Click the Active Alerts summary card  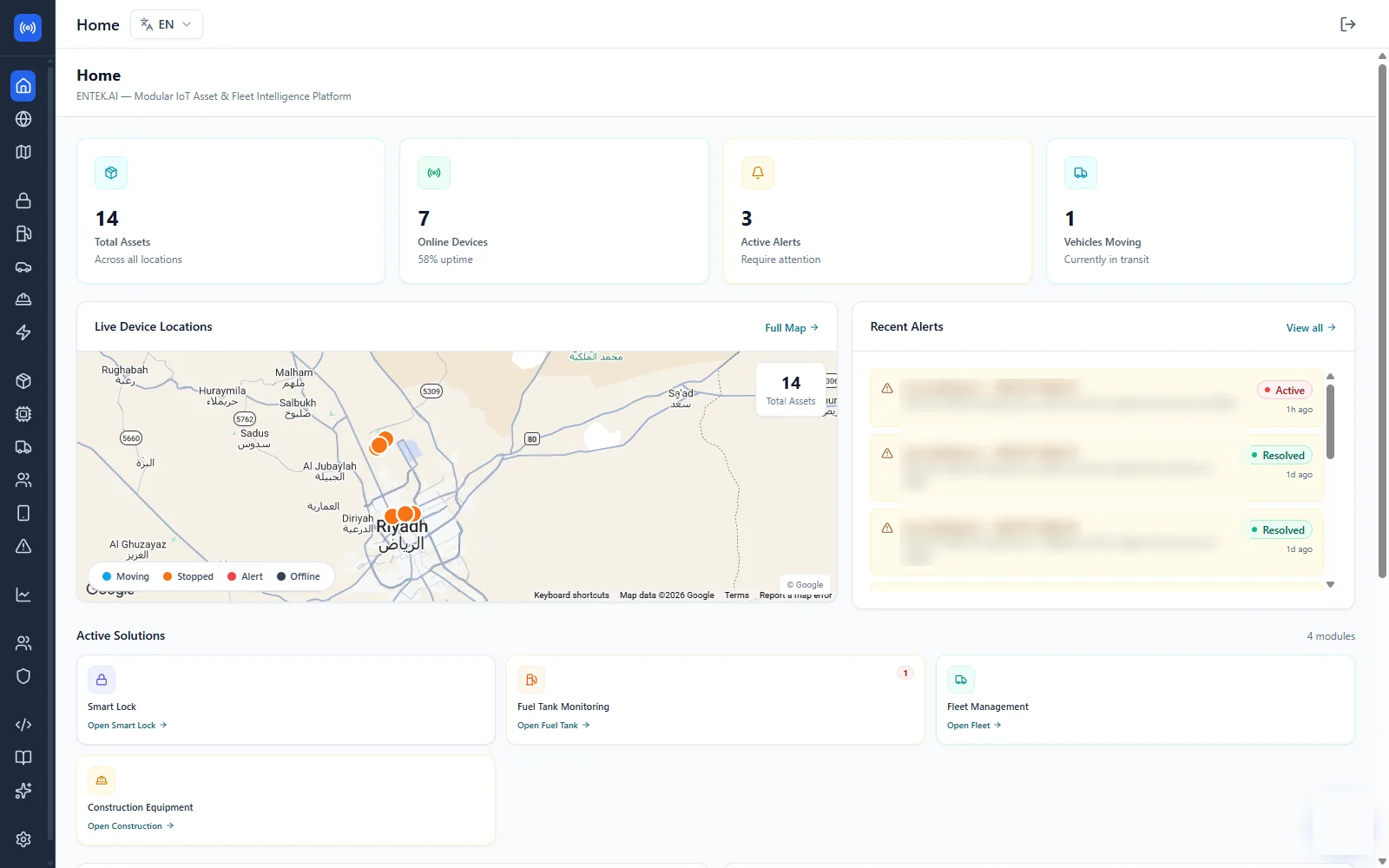(x=878, y=211)
